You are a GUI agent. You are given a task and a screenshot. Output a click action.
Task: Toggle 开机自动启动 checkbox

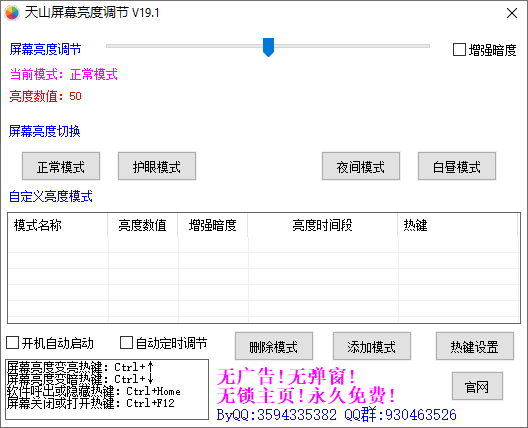pos(12,343)
